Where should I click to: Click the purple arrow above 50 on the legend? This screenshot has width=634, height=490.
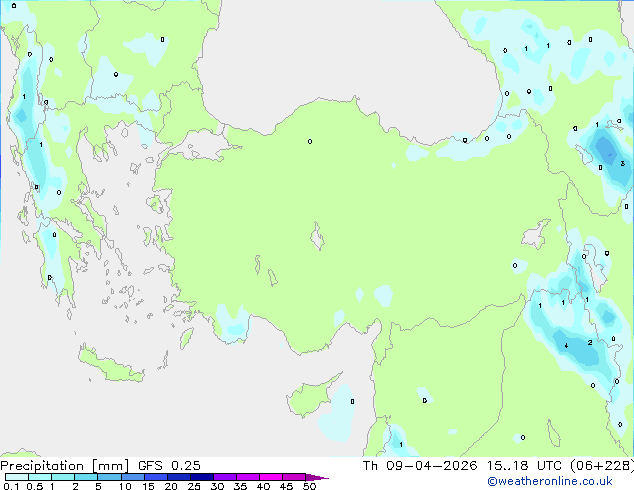pos(317,477)
